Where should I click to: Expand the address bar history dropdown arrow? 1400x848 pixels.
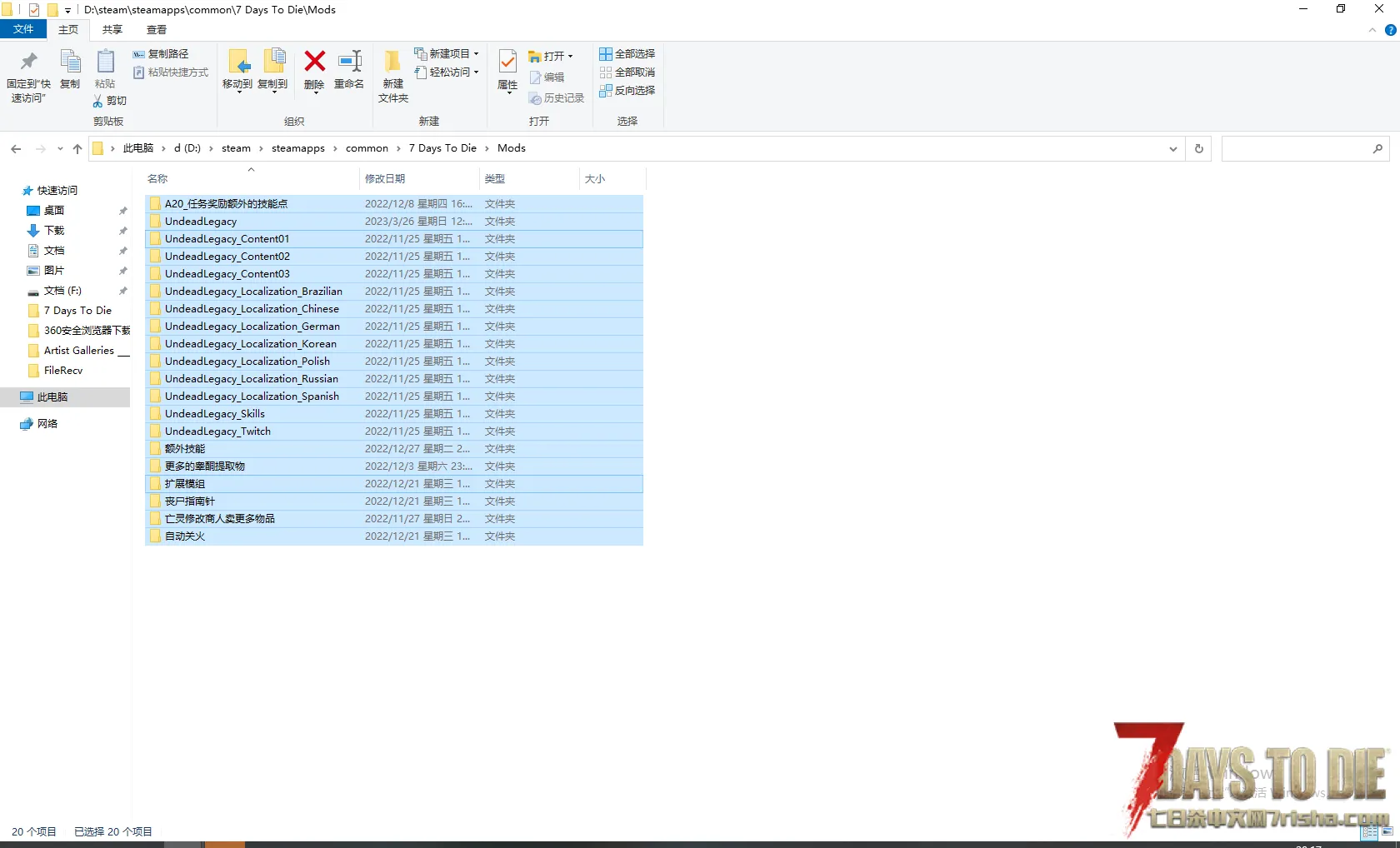[1173, 148]
